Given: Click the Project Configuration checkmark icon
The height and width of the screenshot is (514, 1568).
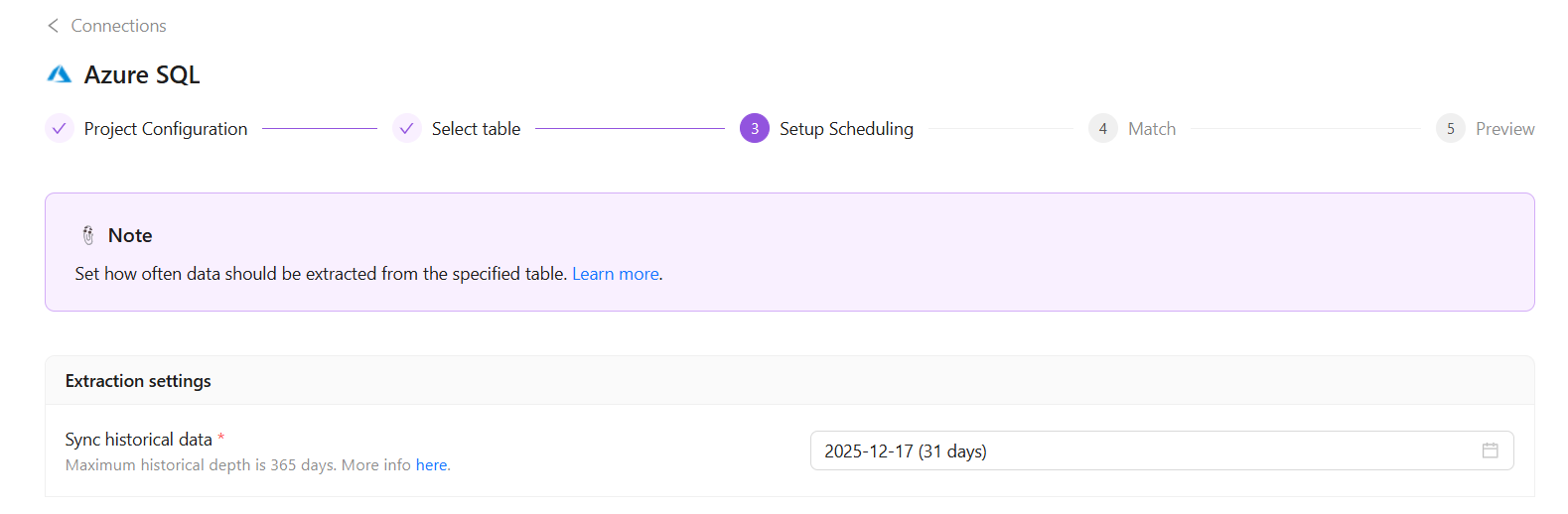Looking at the screenshot, I should [x=60, y=129].
